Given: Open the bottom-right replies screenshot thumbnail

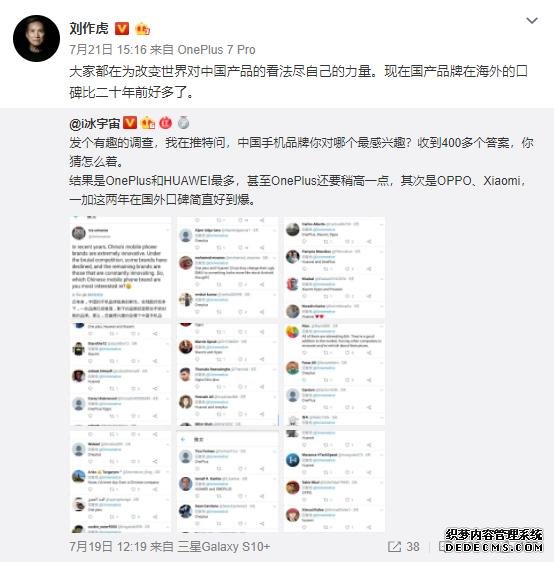Looking at the screenshot, I should tap(334, 481).
